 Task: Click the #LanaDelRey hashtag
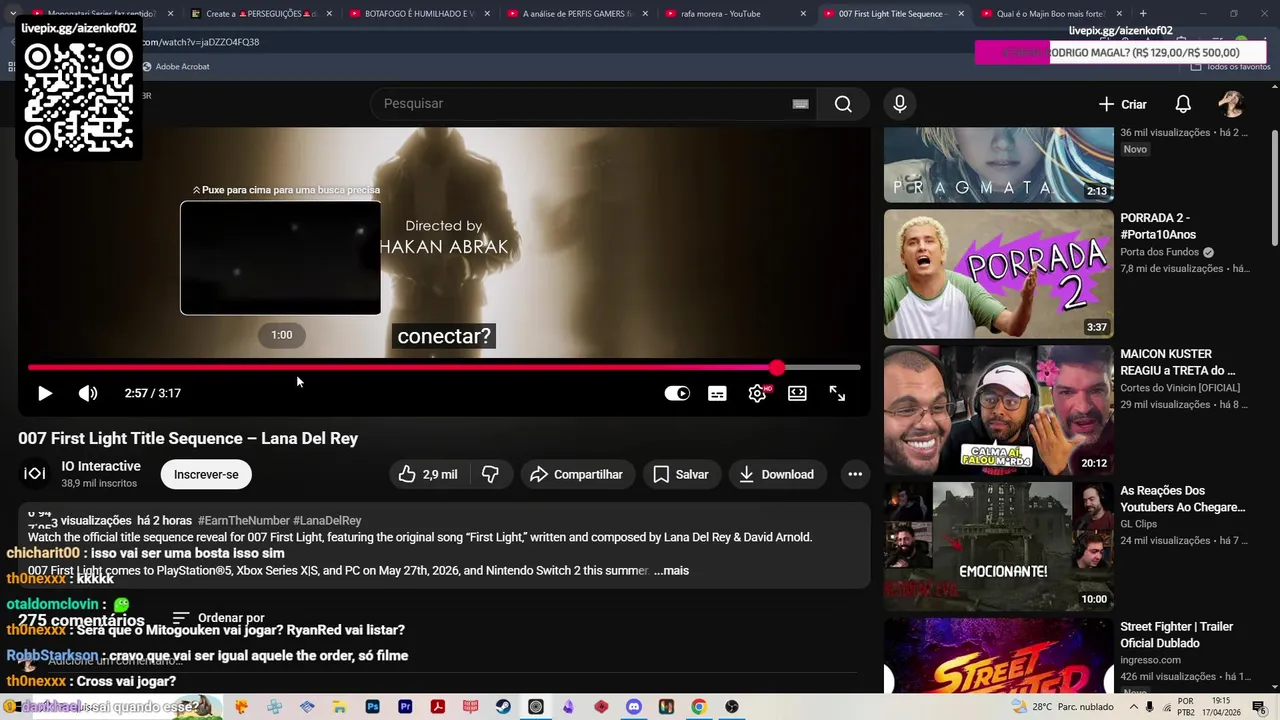[327, 520]
